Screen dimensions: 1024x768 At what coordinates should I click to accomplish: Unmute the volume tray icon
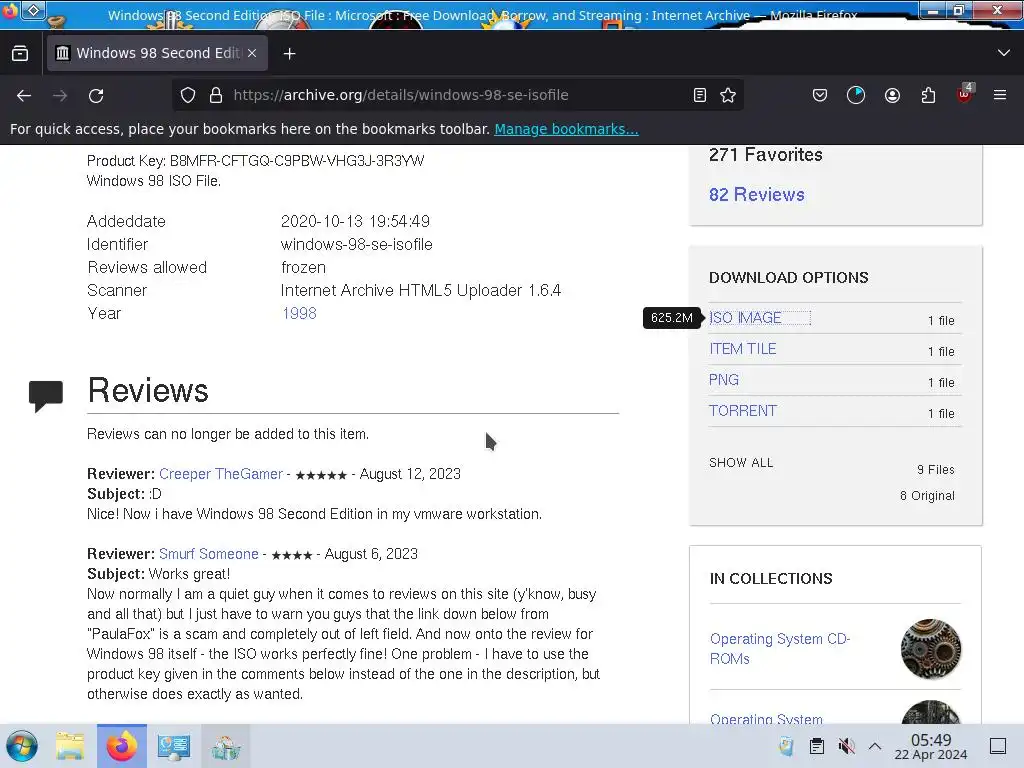(x=846, y=746)
